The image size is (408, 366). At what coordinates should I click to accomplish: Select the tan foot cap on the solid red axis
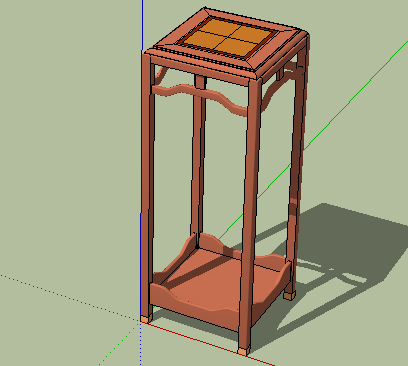pos(243,351)
